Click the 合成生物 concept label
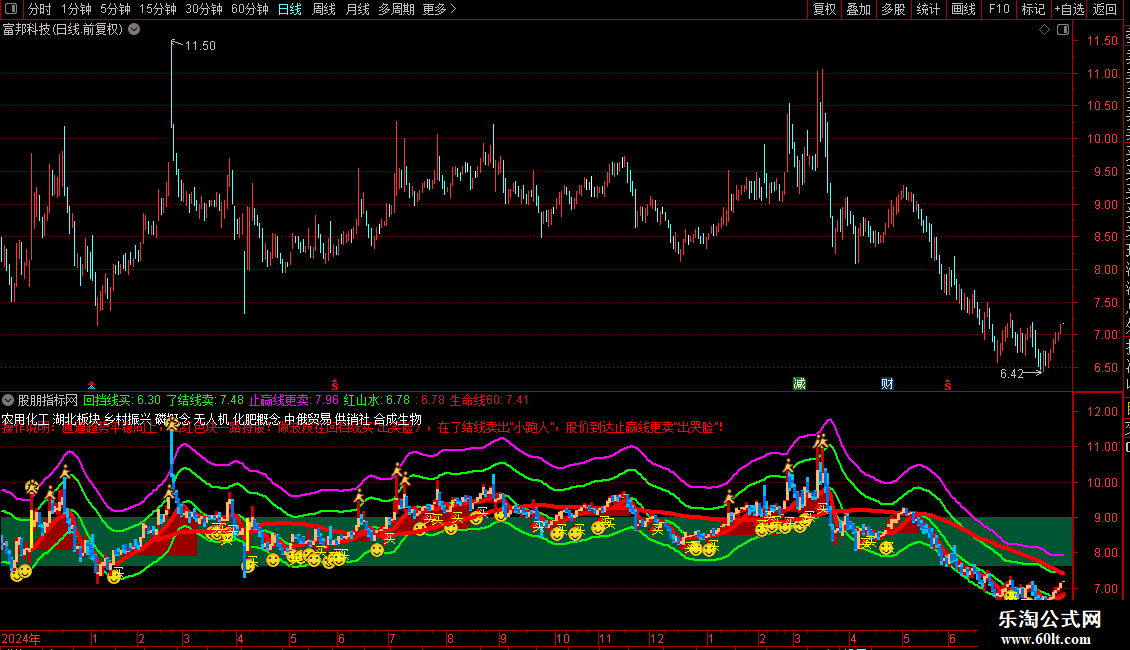This screenshot has width=1130, height=650. click(x=397, y=419)
